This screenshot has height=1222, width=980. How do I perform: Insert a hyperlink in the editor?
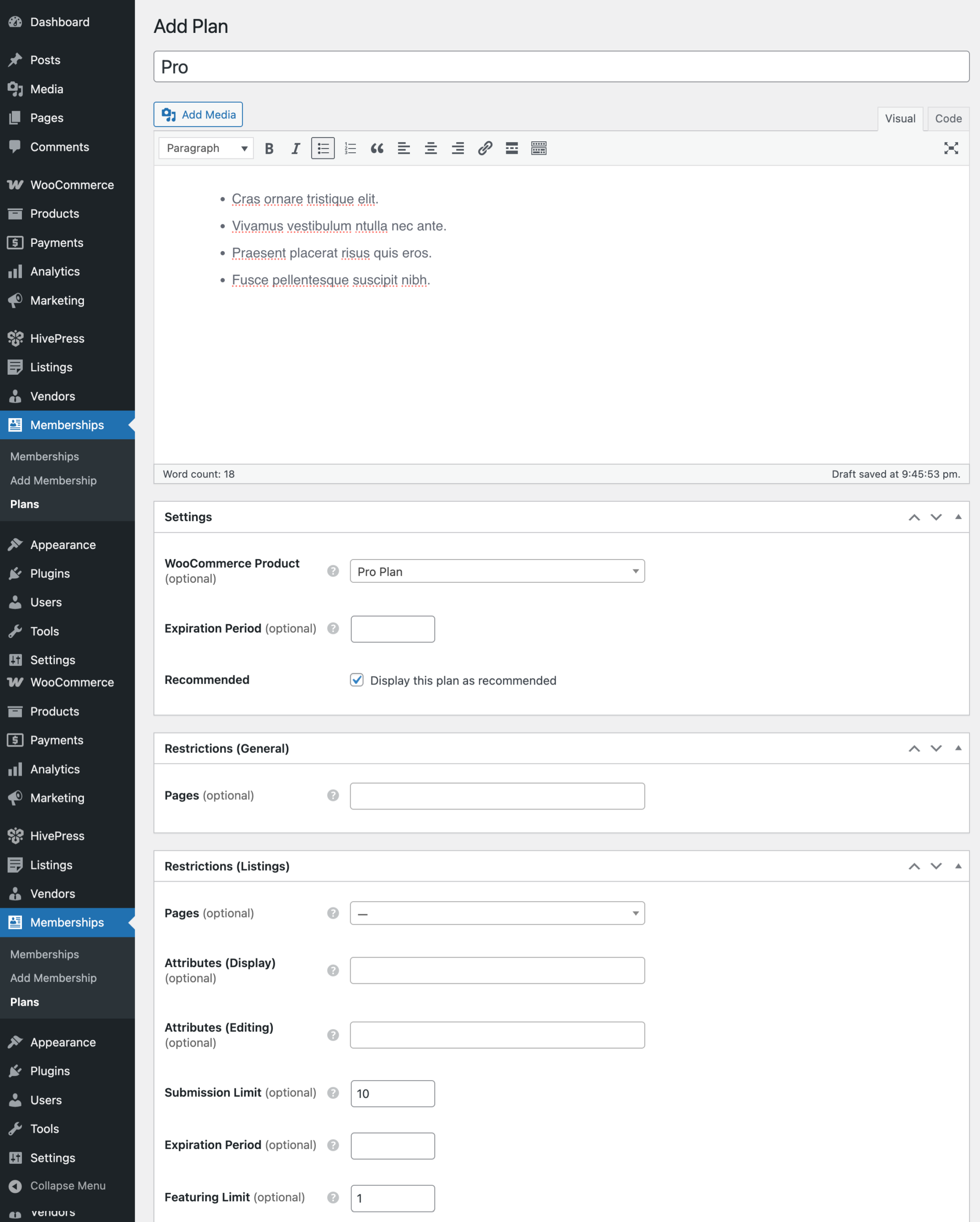pyautogui.click(x=485, y=148)
